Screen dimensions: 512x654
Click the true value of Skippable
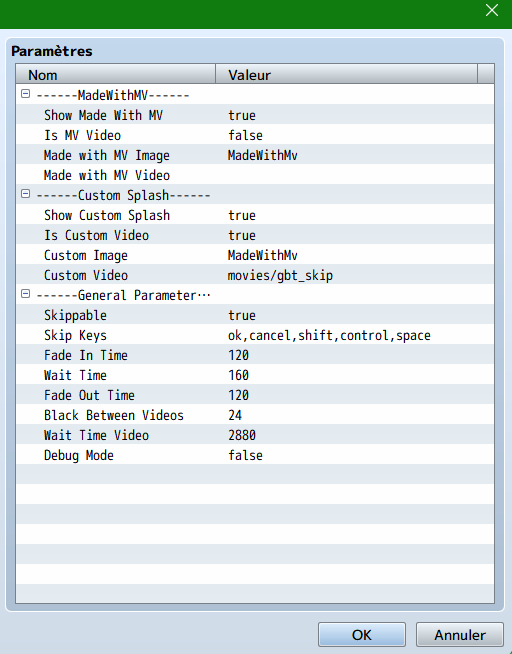point(242,315)
